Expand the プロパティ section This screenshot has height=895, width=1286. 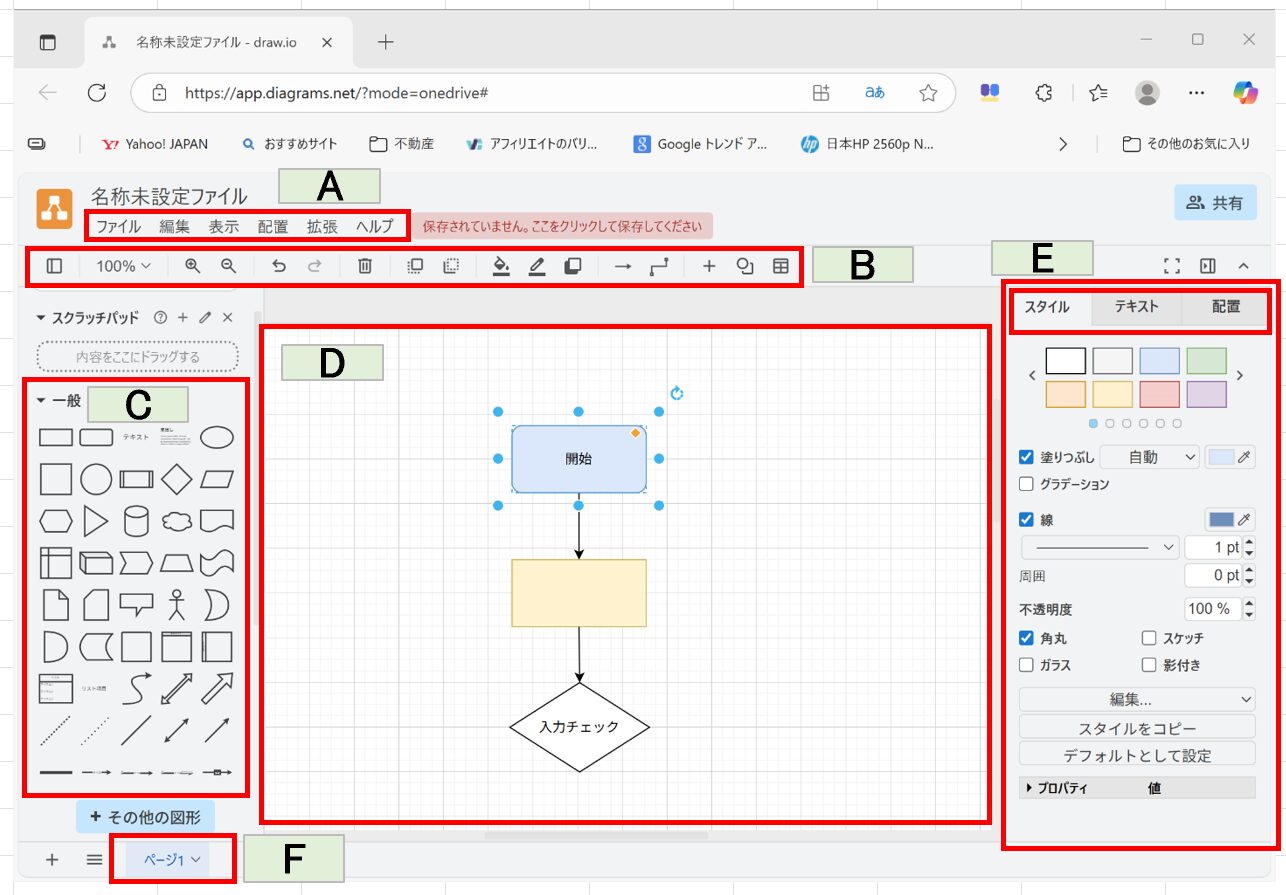pyautogui.click(x=1030, y=788)
